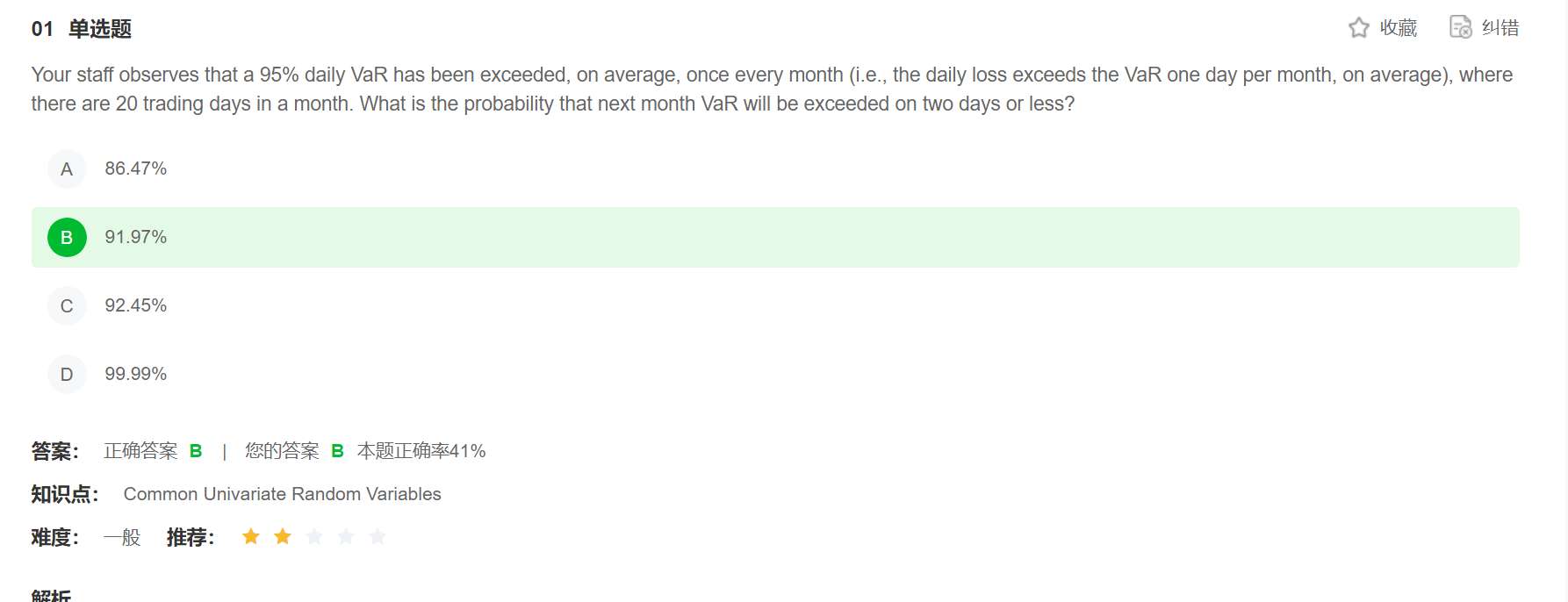Click the 本题正确率41% accuracy text

click(421, 451)
